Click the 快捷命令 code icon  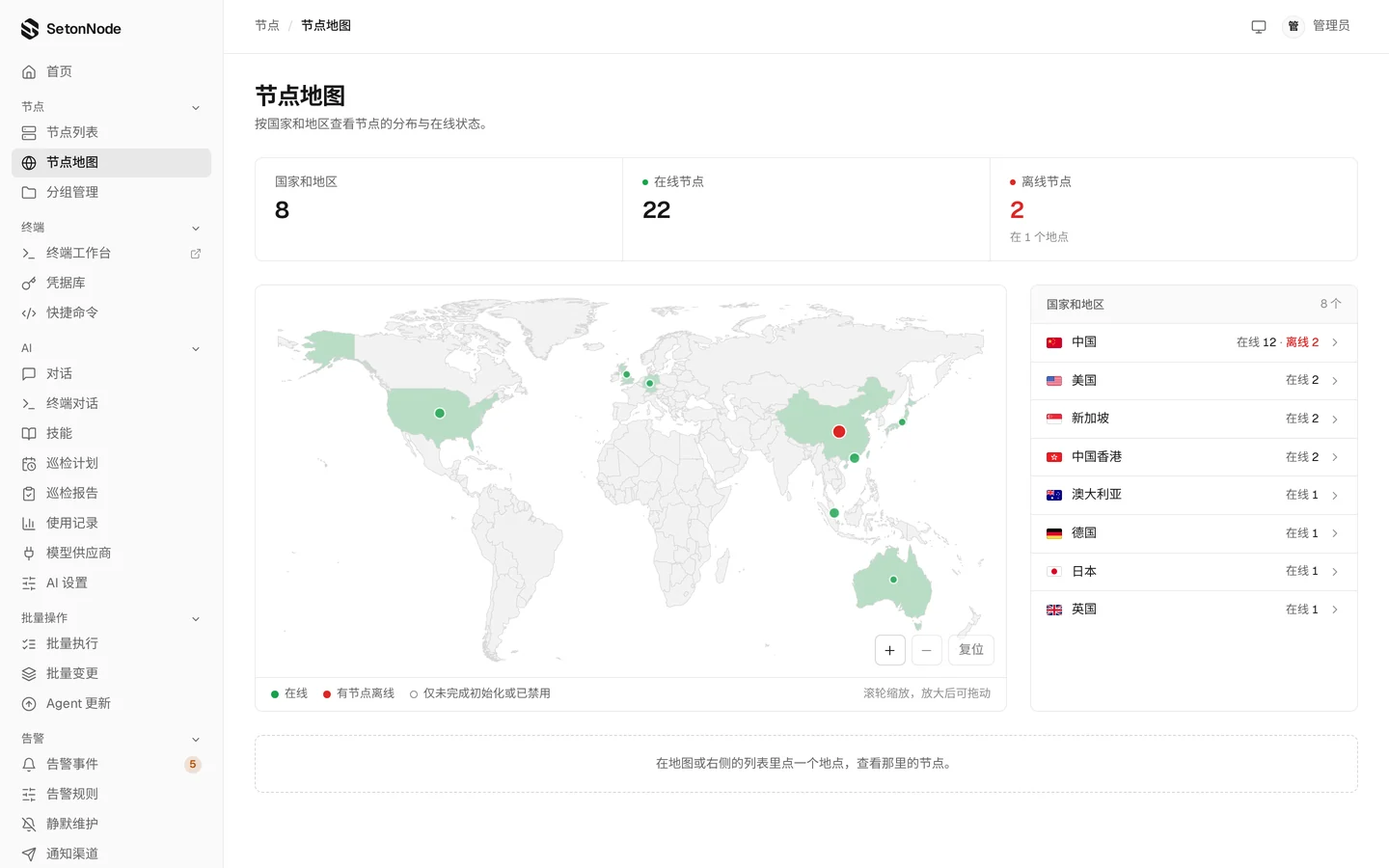click(29, 313)
